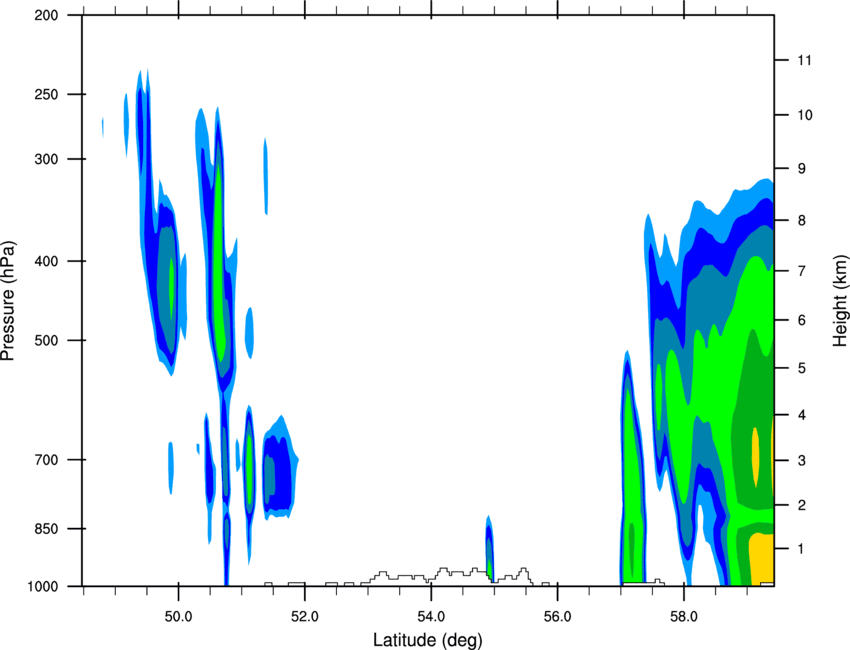Image resolution: width=850 pixels, height=650 pixels.
Task: Click the 52.0 latitude tick label
Action: click(x=305, y=617)
